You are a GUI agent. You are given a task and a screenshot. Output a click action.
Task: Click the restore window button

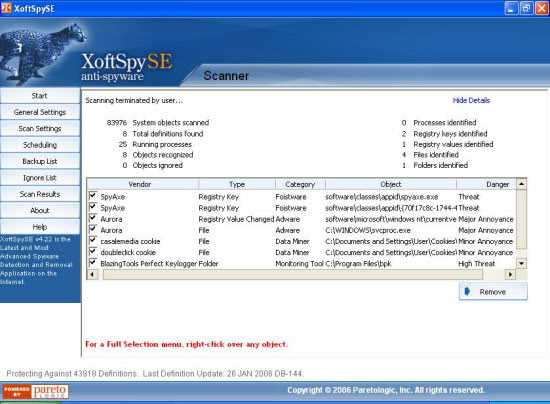click(526, 8)
